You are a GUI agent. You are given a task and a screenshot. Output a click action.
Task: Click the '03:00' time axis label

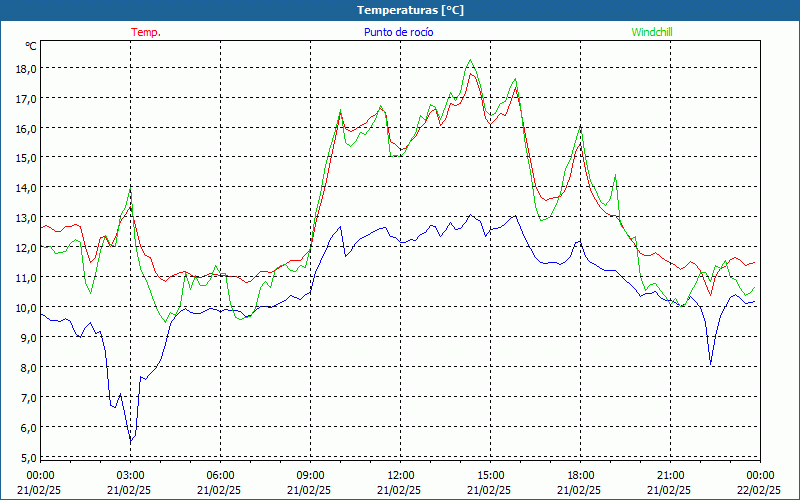[130, 476]
